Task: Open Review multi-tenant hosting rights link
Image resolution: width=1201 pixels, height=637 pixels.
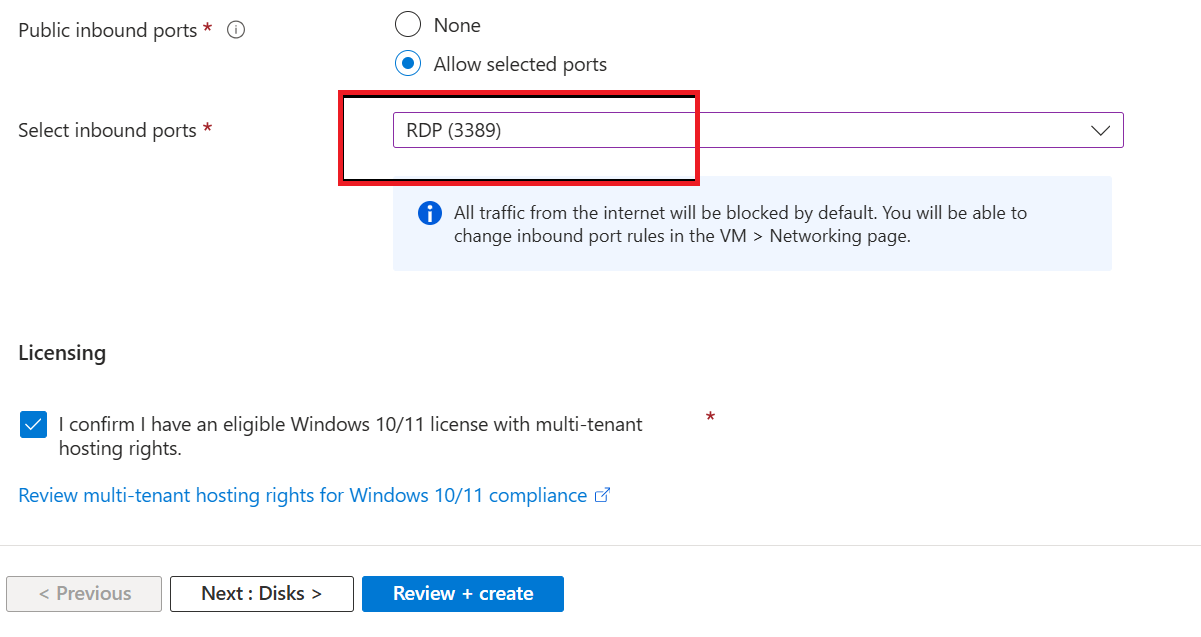Action: 303,495
